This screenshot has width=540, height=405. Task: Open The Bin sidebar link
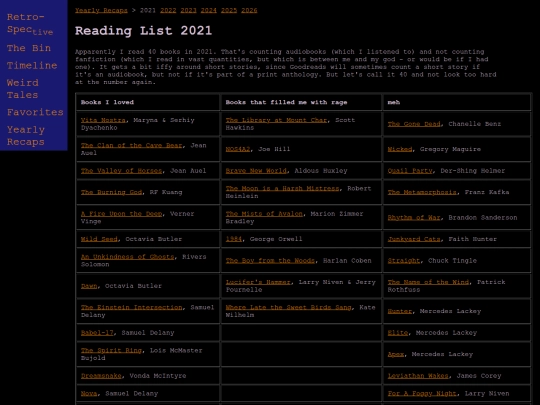[x=29, y=48]
